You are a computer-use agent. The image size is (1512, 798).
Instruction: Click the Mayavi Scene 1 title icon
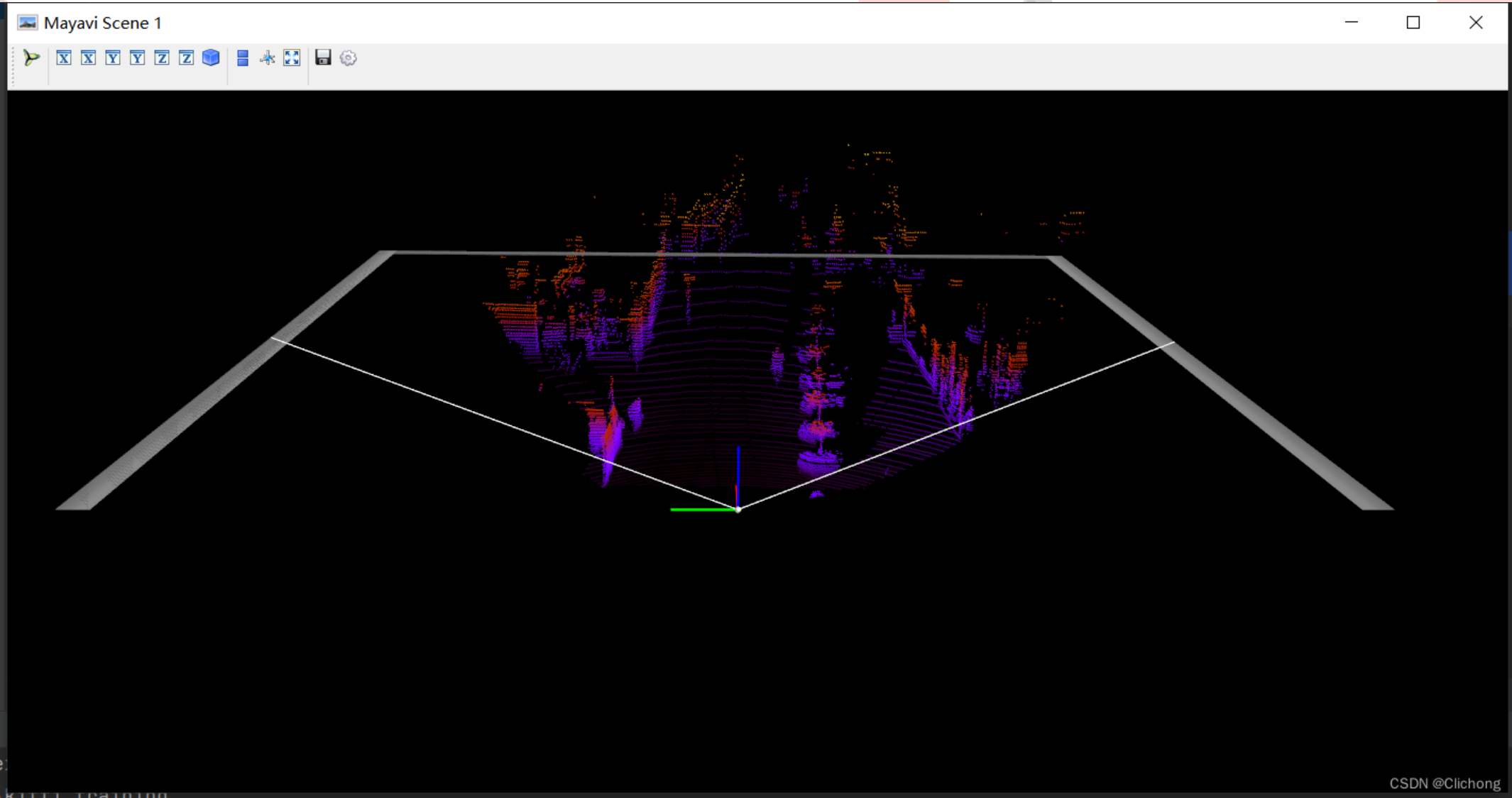(x=28, y=23)
